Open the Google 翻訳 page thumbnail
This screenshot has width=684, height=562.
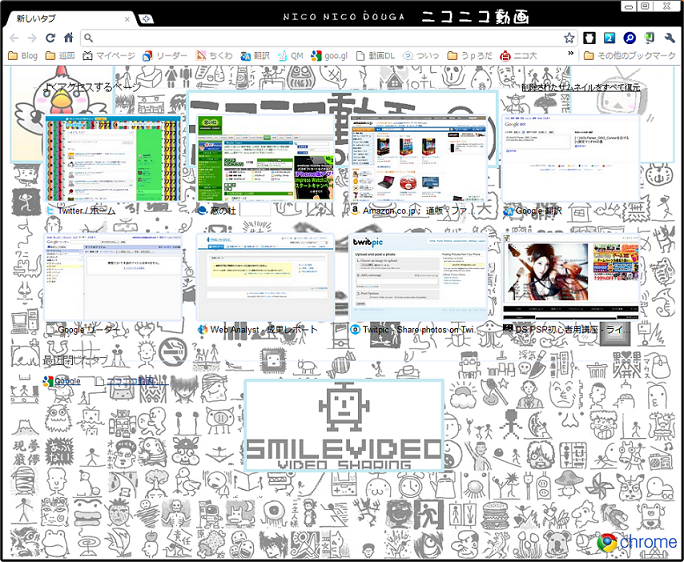pyautogui.click(x=571, y=158)
